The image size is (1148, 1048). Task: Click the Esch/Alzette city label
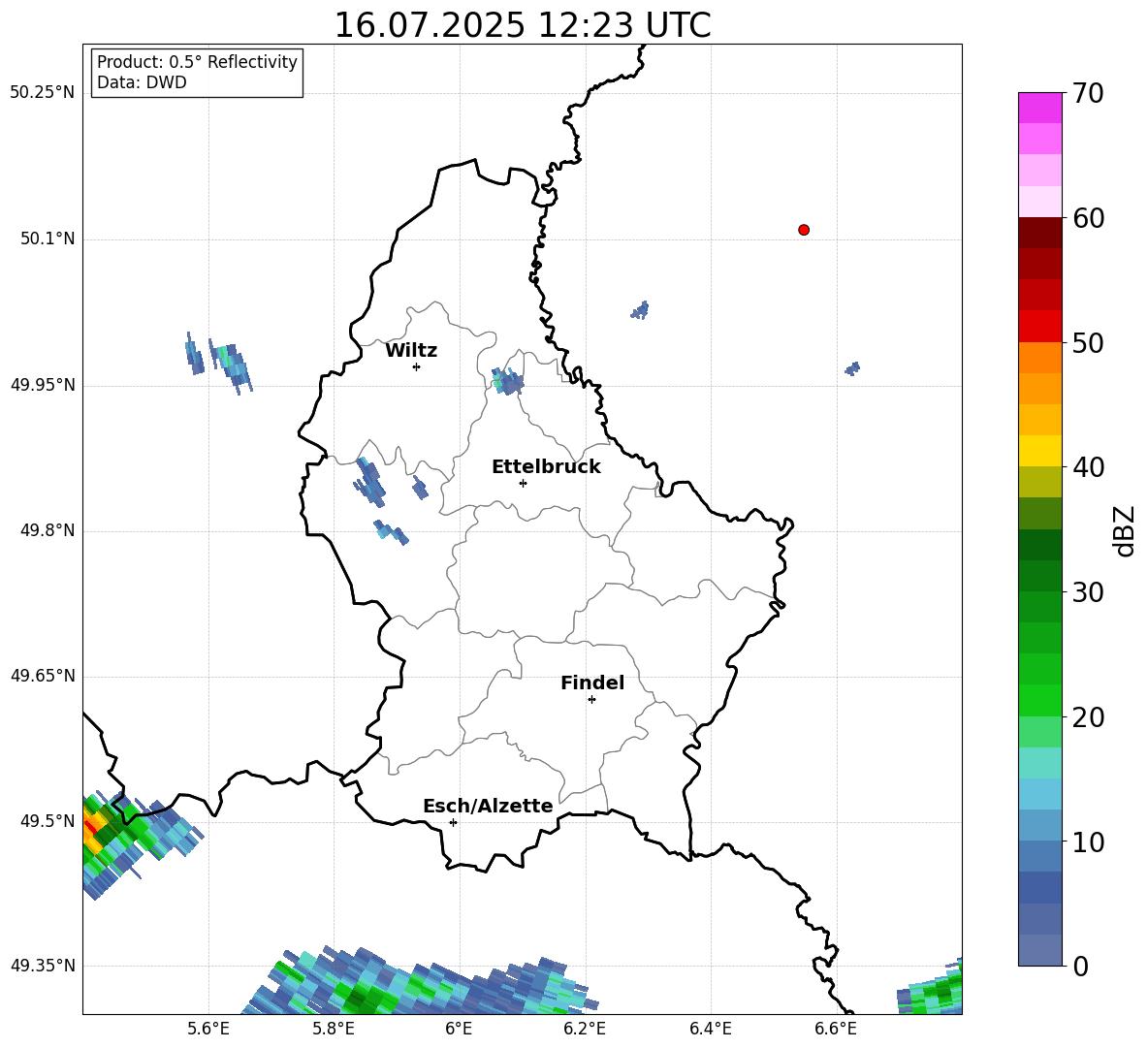click(x=488, y=806)
